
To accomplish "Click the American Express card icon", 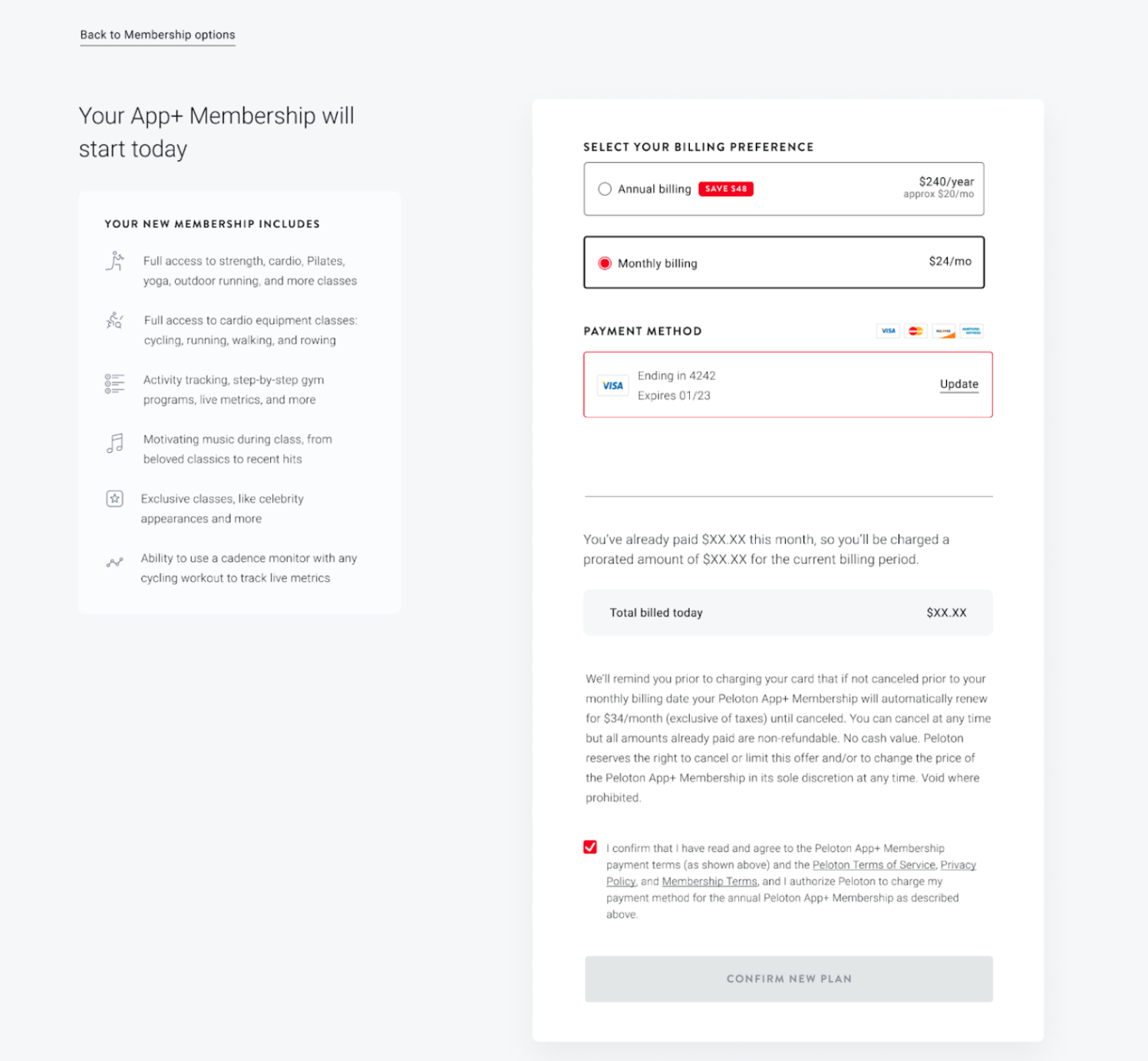I will pos(971,331).
